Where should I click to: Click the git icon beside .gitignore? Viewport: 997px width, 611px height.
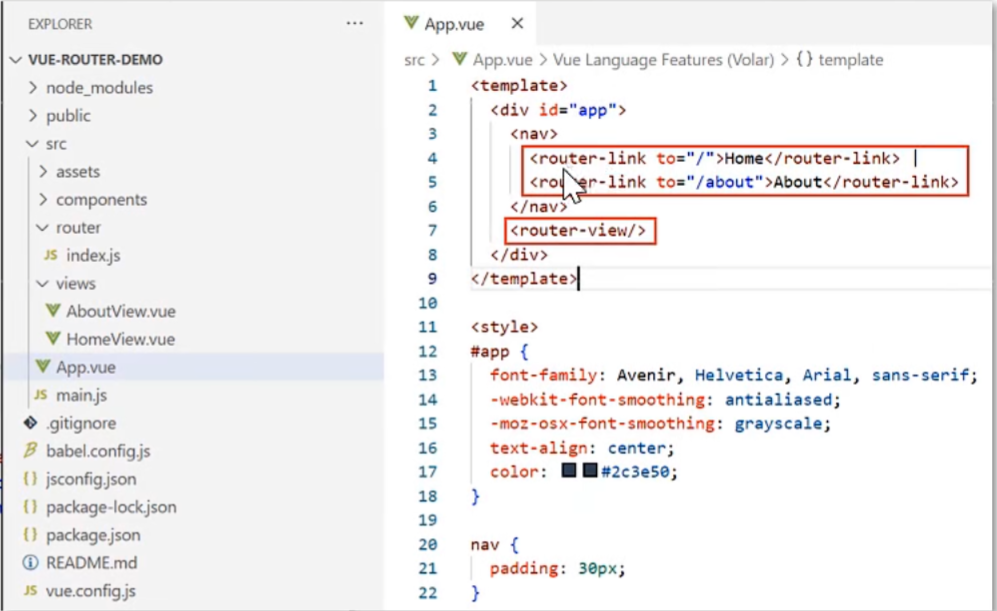click(x=30, y=422)
